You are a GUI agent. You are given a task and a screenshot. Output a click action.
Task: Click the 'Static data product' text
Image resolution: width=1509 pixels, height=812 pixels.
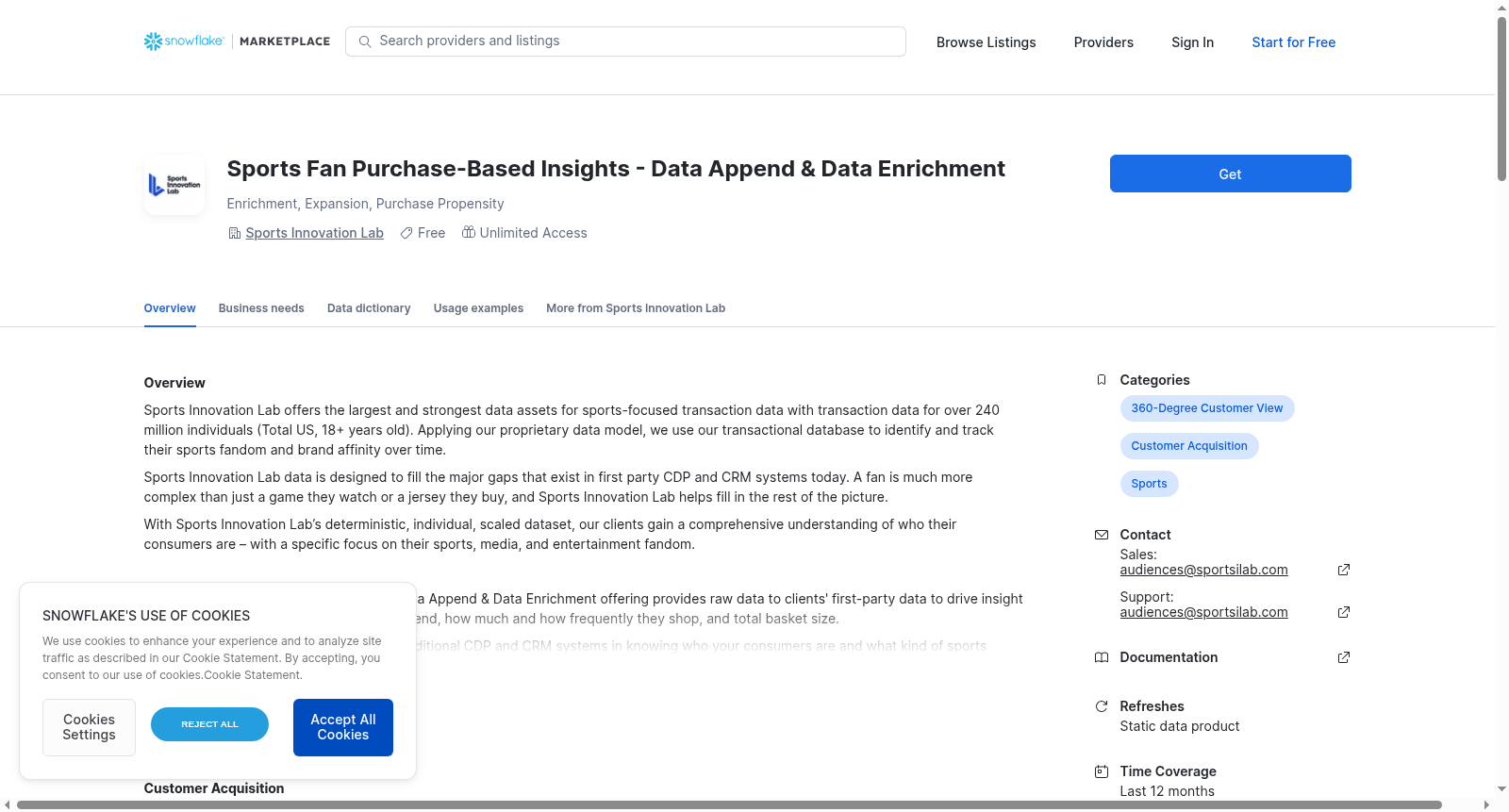click(x=1179, y=726)
